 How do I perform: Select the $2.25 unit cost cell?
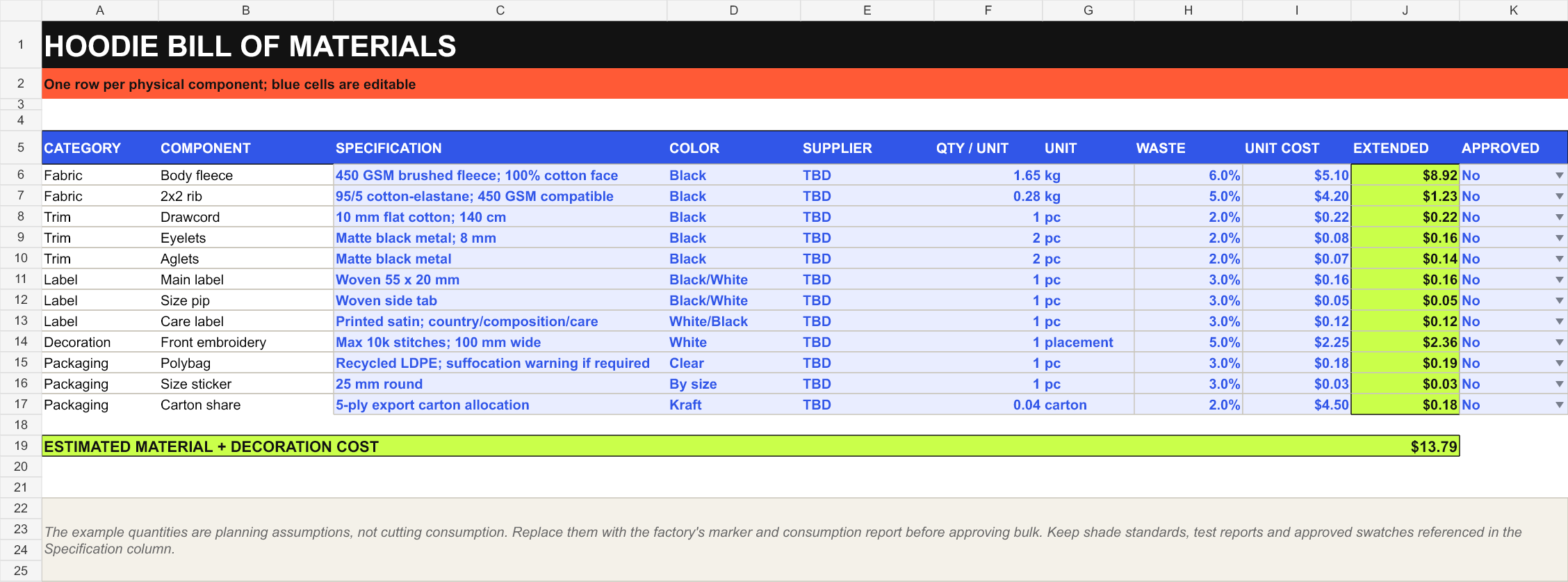(x=1297, y=342)
